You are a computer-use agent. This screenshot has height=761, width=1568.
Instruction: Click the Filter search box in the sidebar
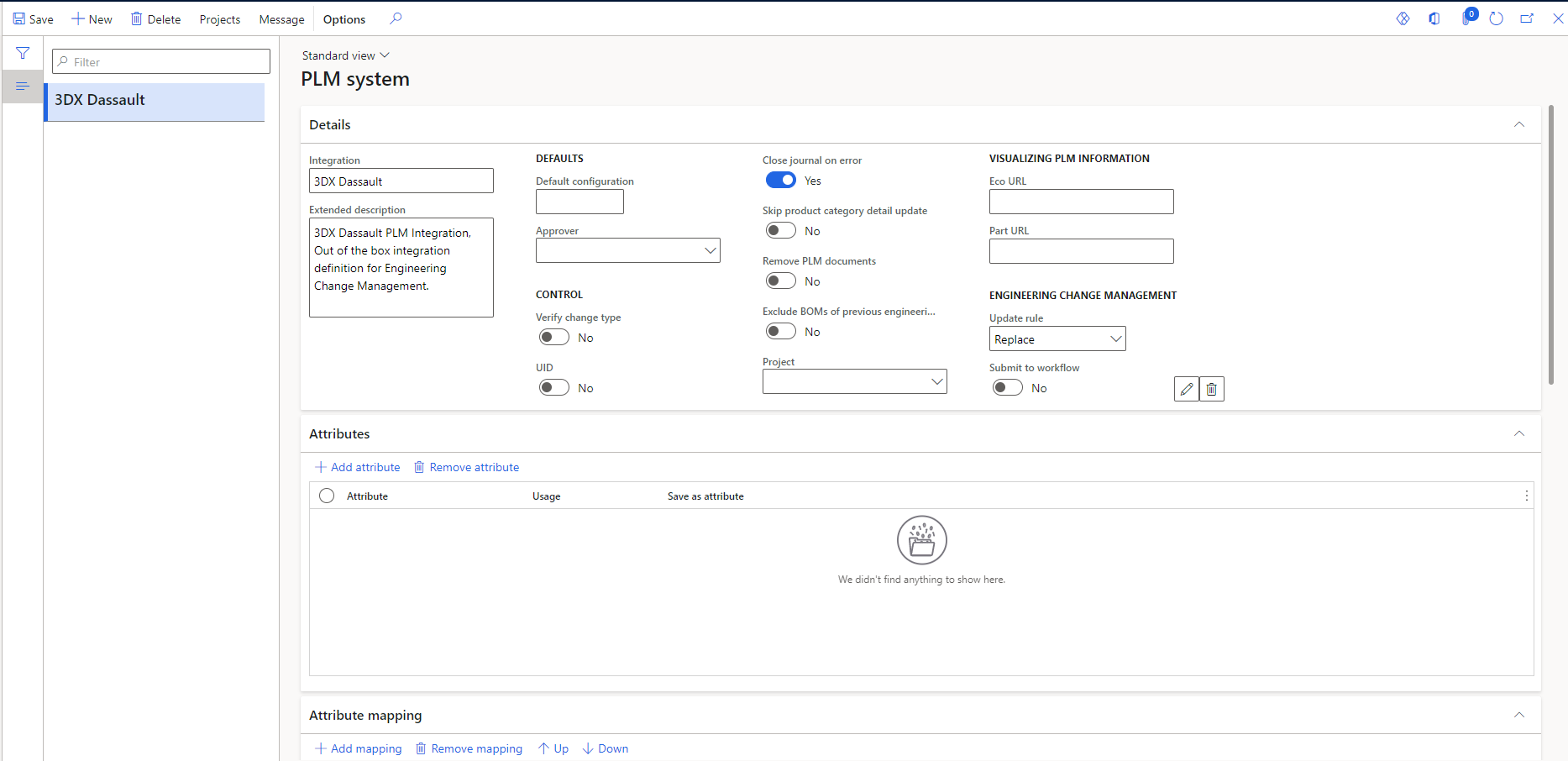[160, 60]
